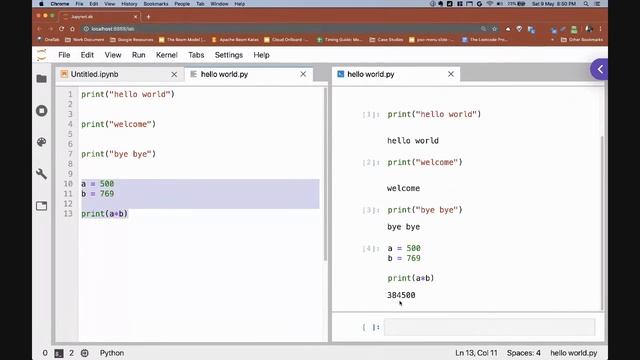The height and width of the screenshot is (360, 640).
Task: Open the Commands palette sidebar icon
Action: [x=42, y=142]
